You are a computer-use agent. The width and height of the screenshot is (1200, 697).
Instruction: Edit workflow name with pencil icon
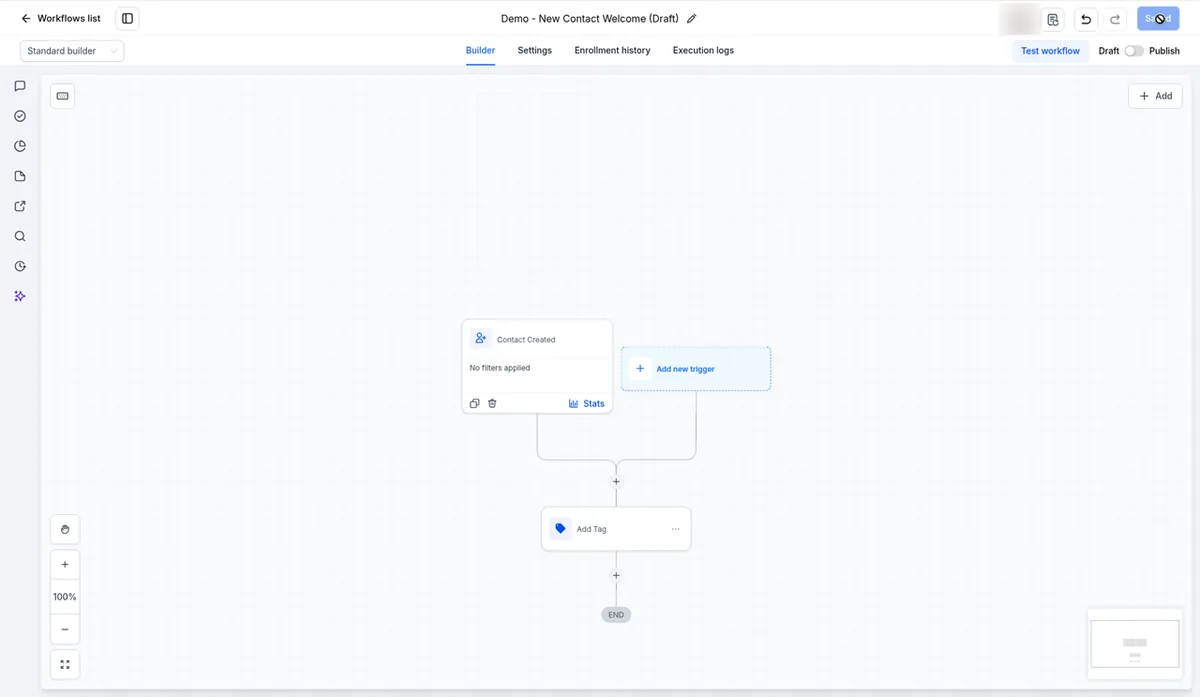(692, 18)
